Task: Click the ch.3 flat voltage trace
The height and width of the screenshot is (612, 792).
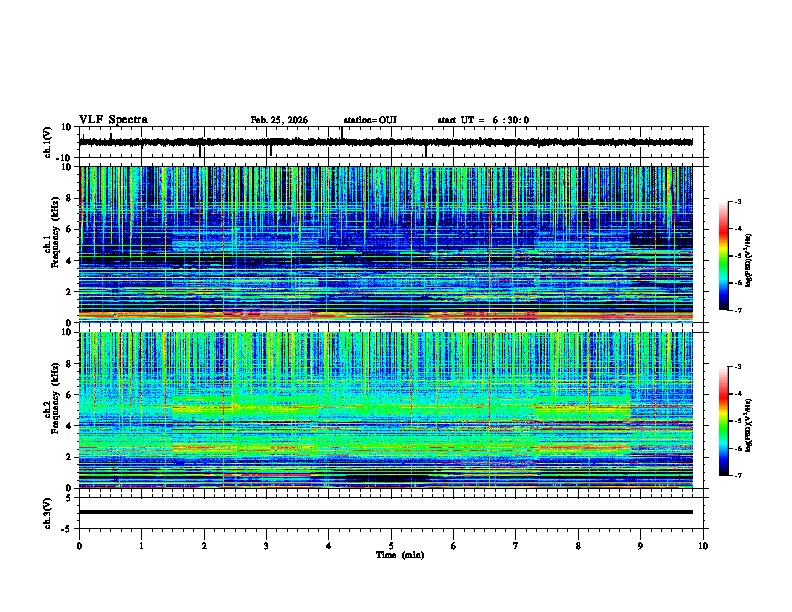Action: coord(386,512)
